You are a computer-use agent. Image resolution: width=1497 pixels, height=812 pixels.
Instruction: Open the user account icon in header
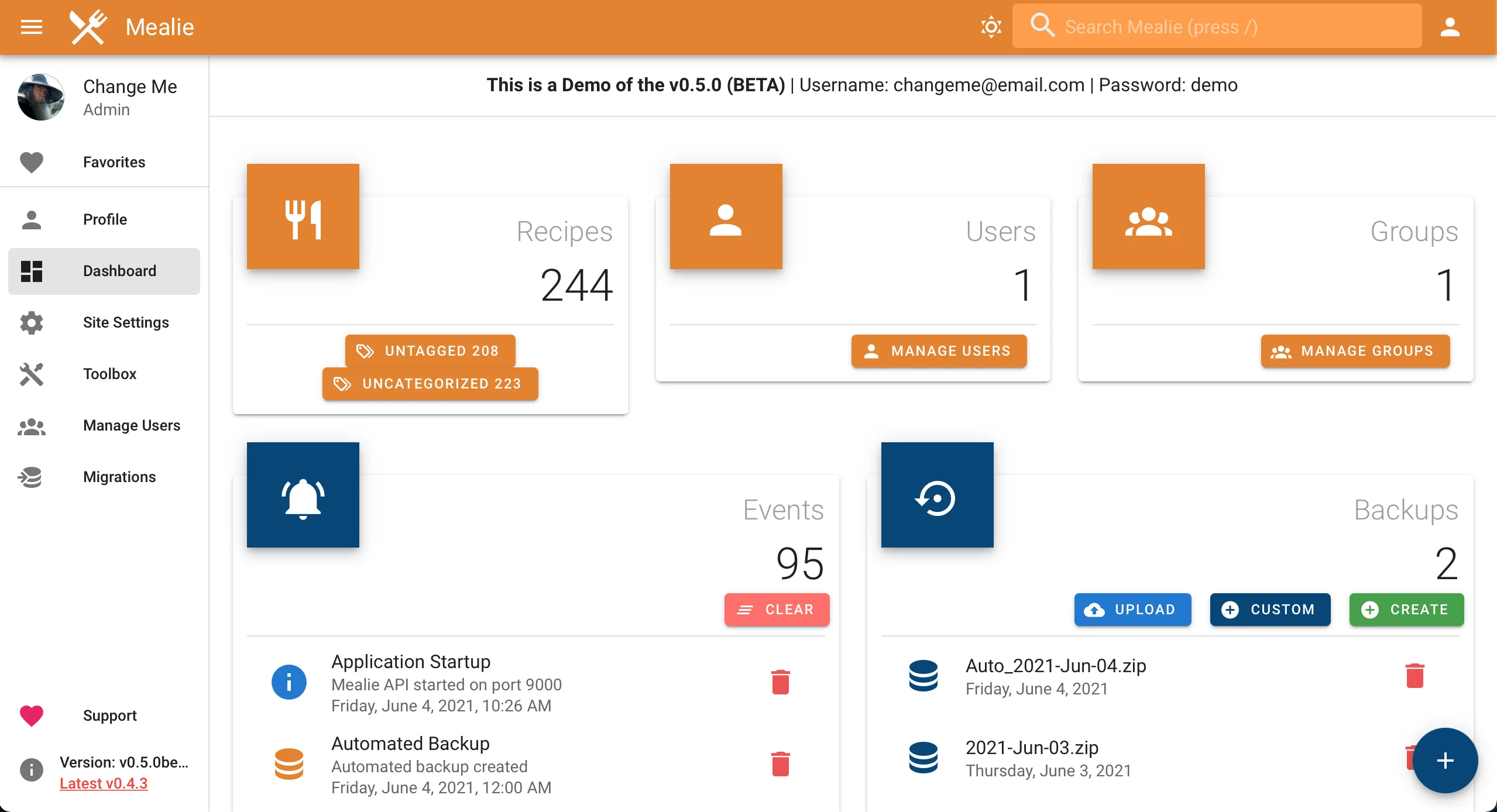click(1450, 27)
